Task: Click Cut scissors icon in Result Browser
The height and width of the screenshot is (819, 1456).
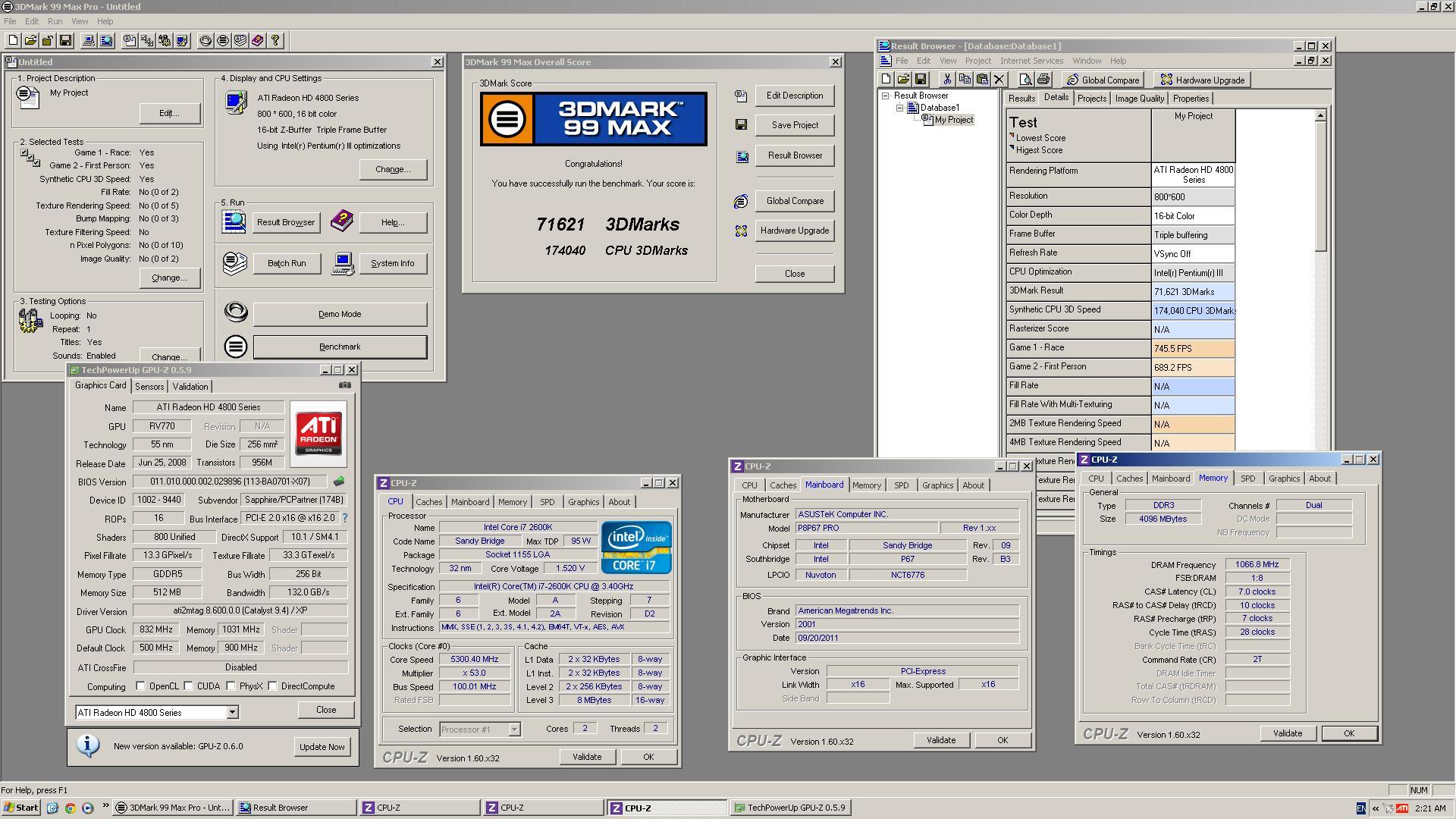Action: tap(947, 80)
